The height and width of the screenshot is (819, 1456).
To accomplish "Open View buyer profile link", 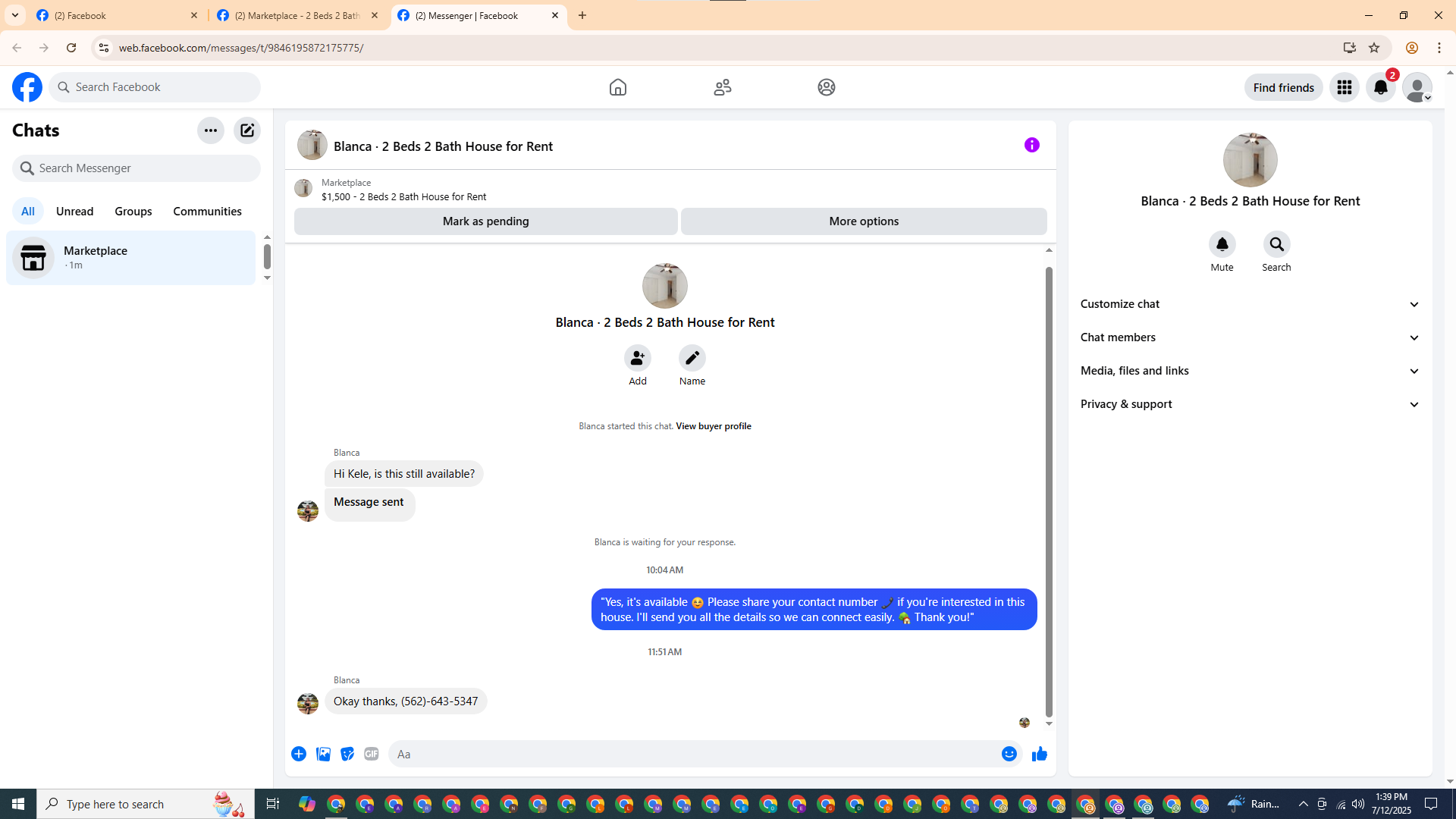I will [713, 426].
